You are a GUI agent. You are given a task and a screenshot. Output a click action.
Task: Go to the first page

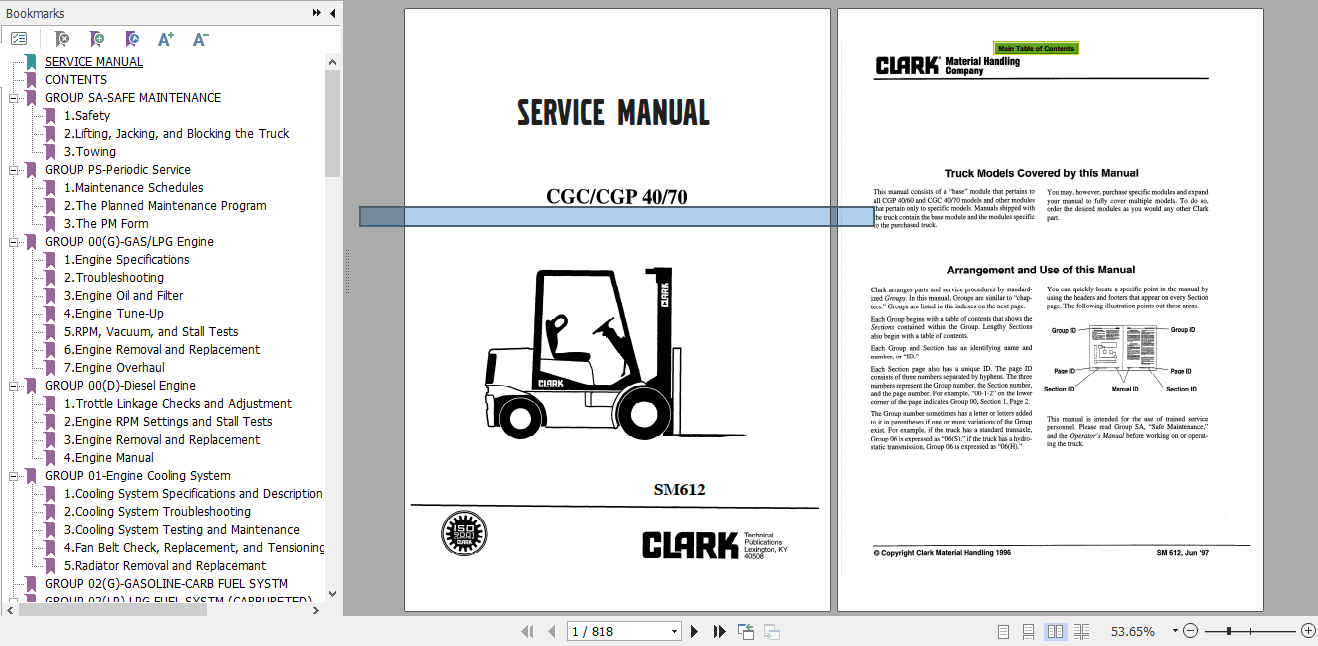point(528,631)
